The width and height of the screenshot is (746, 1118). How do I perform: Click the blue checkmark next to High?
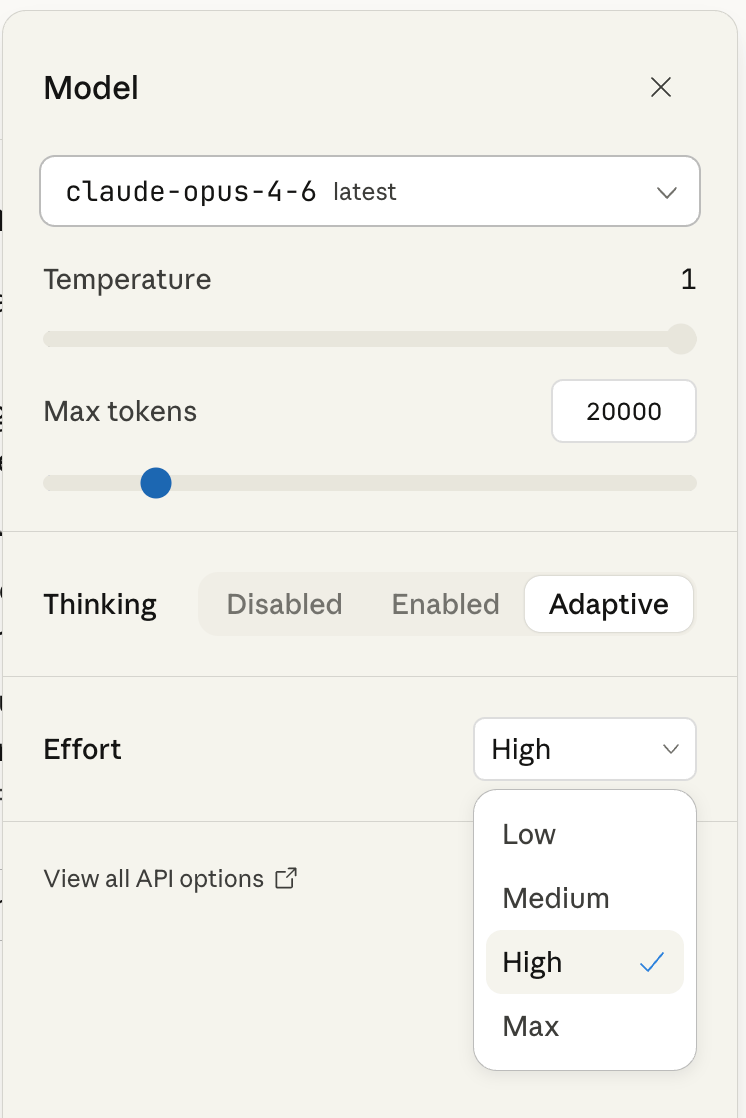(x=653, y=962)
